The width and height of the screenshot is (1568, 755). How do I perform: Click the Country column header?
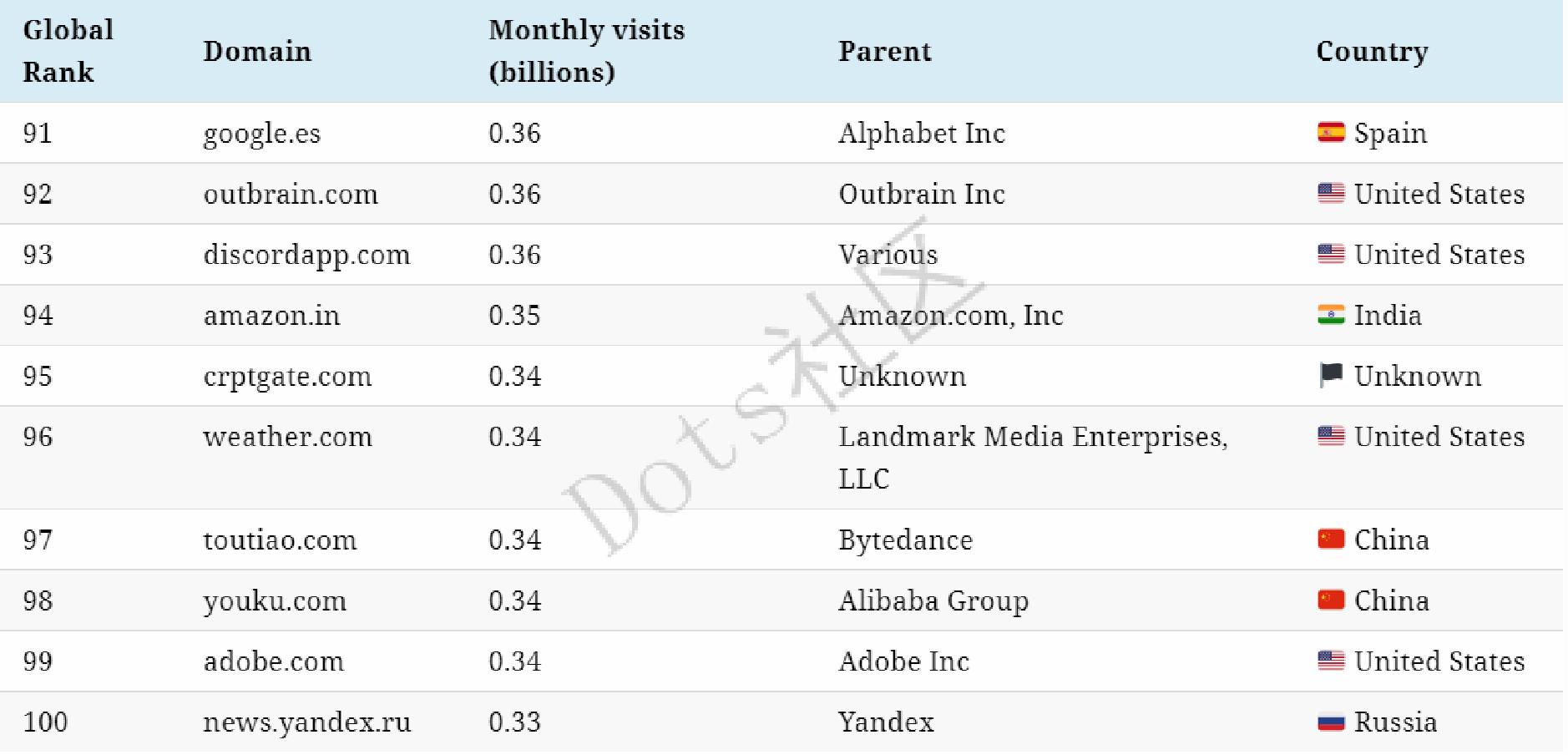(1372, 51)
